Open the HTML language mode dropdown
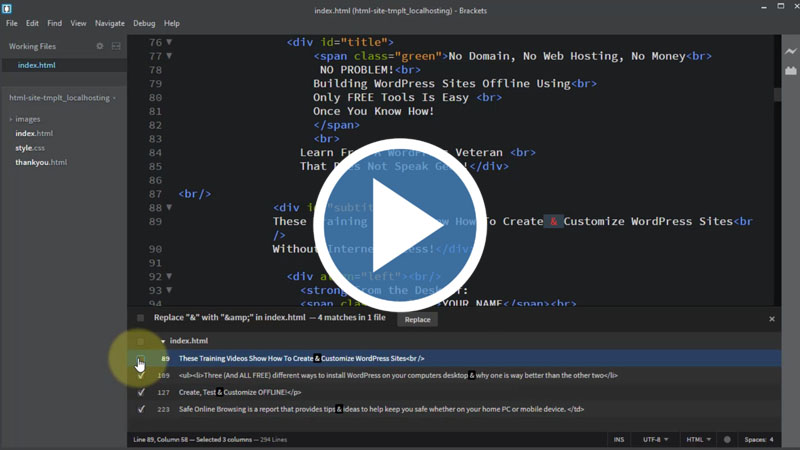 click(x=696, y=440)
